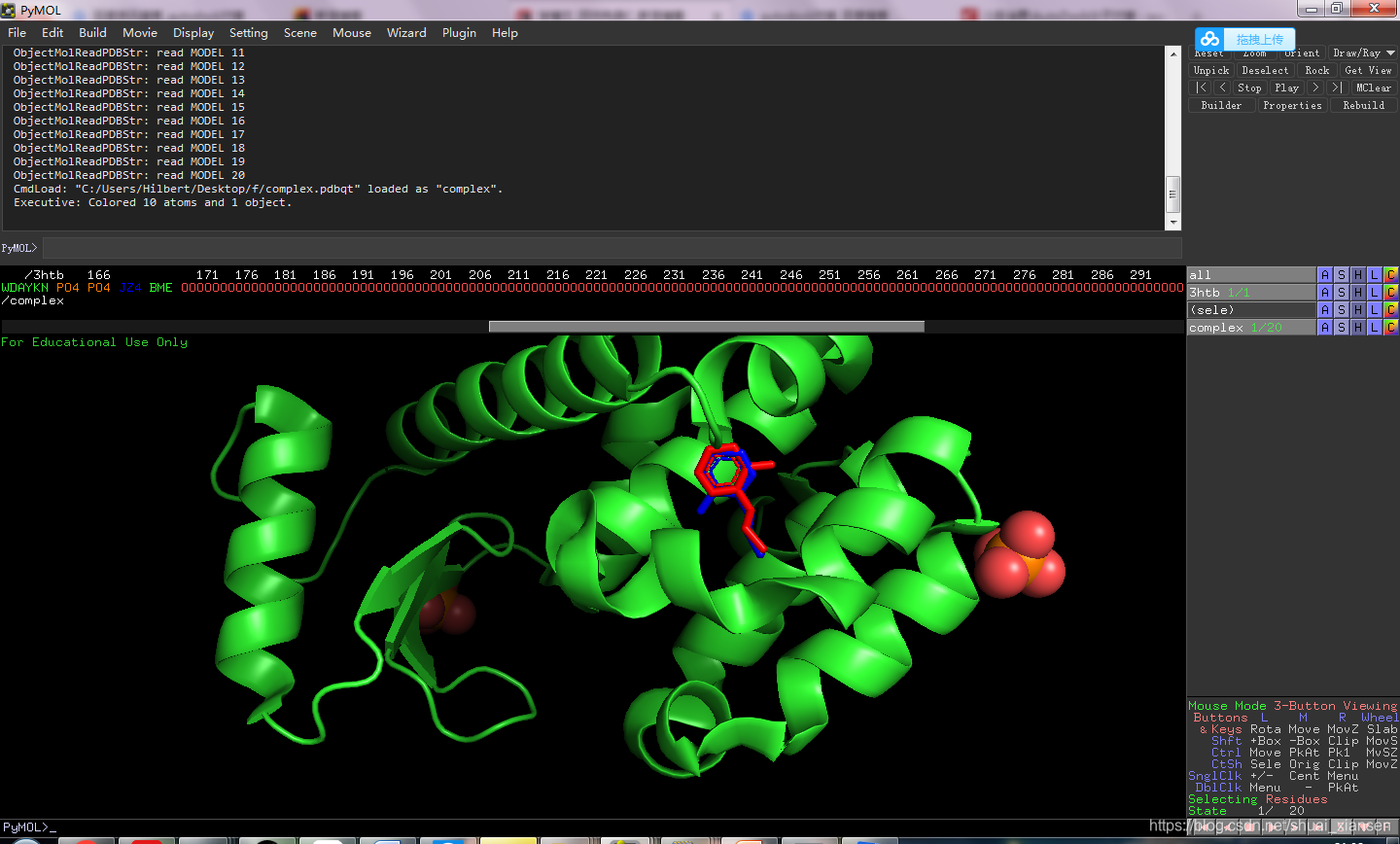Click the log output scroll-up arrow
1400x844 pixels.
click(1173, 53)
